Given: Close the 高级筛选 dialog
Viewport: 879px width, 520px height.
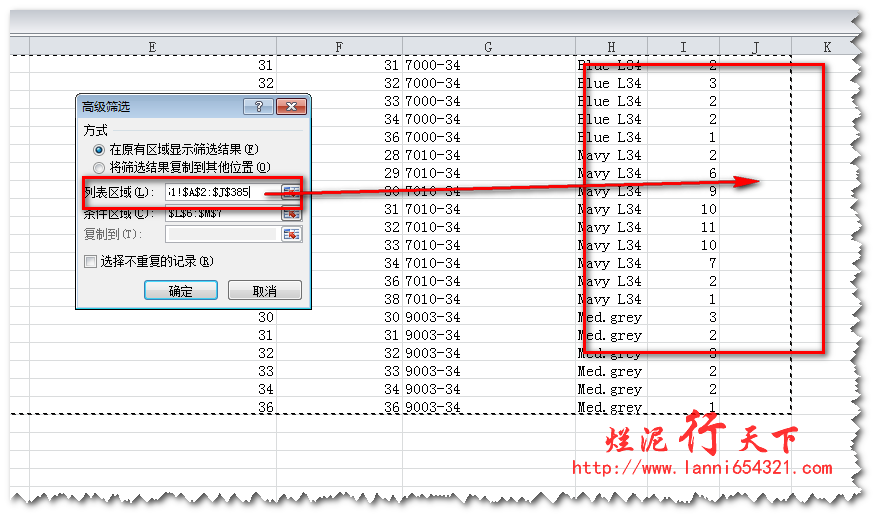Looking at the screenshot, I should tap(291, 107).
